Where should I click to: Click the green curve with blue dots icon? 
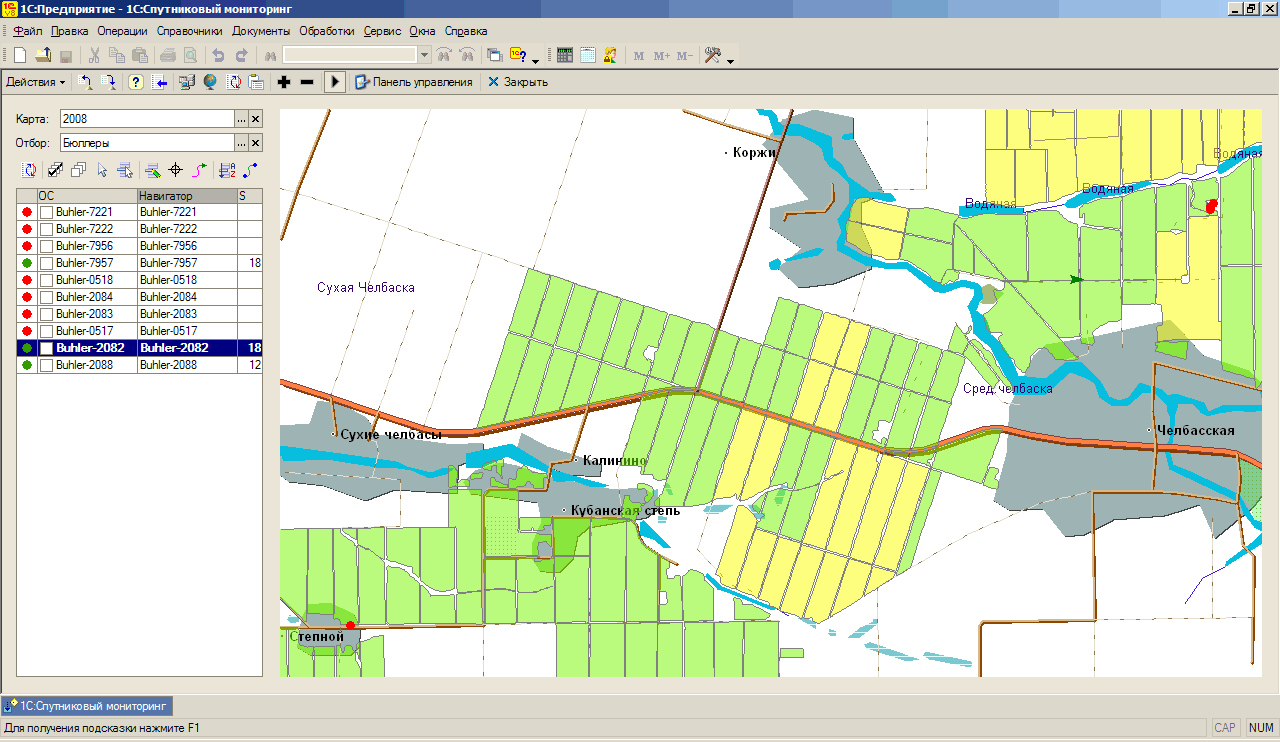250,170
